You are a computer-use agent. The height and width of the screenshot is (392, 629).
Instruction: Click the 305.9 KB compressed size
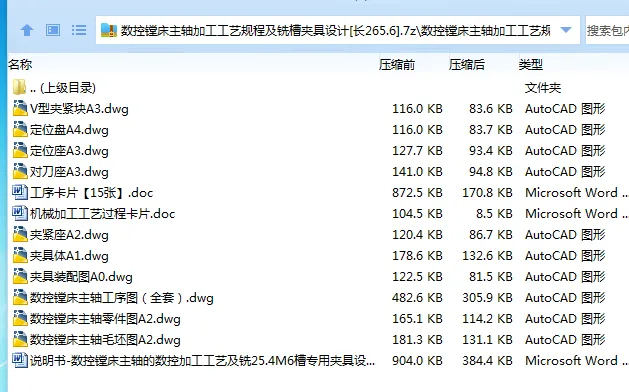(x=487, y=298)
